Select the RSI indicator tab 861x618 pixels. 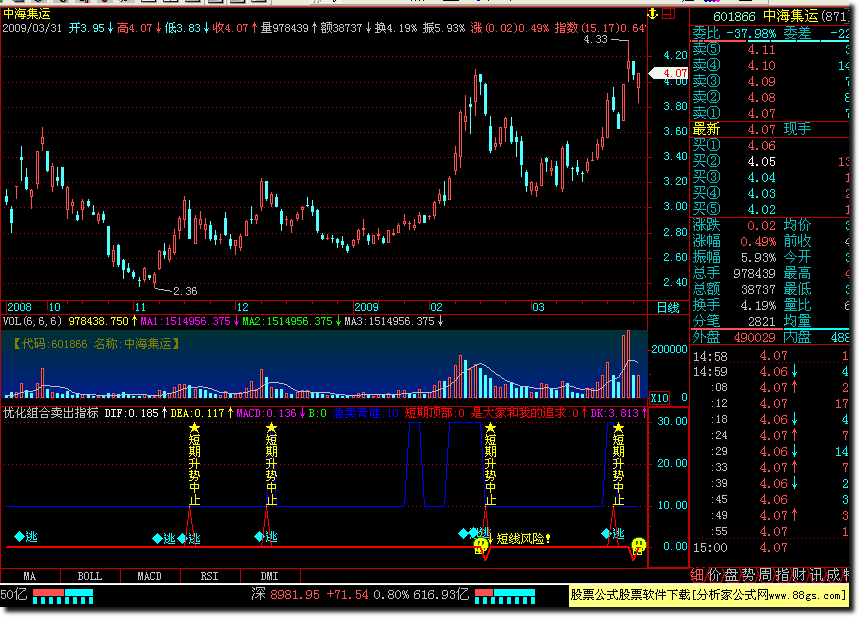209,576
